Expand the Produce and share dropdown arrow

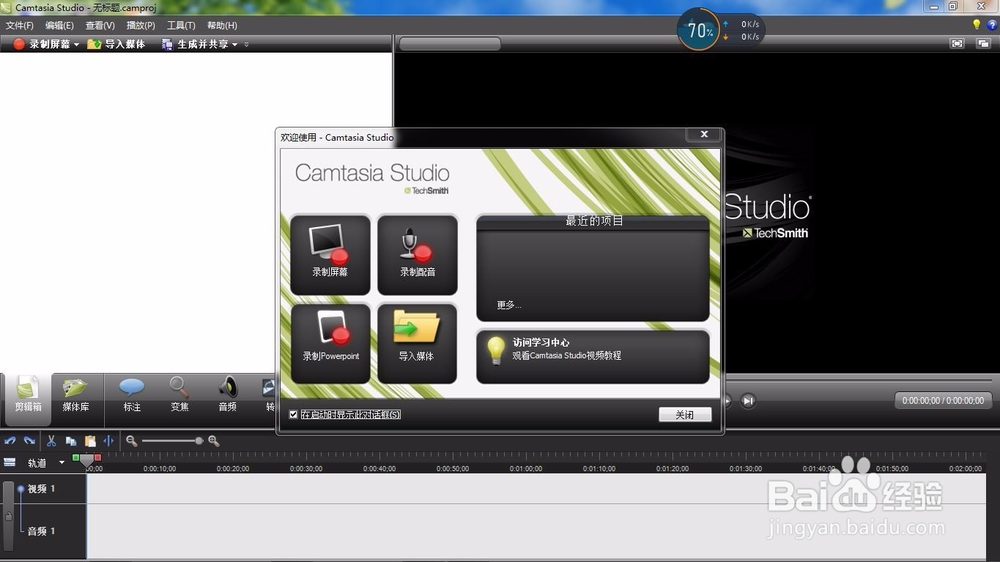click(235, 45)
